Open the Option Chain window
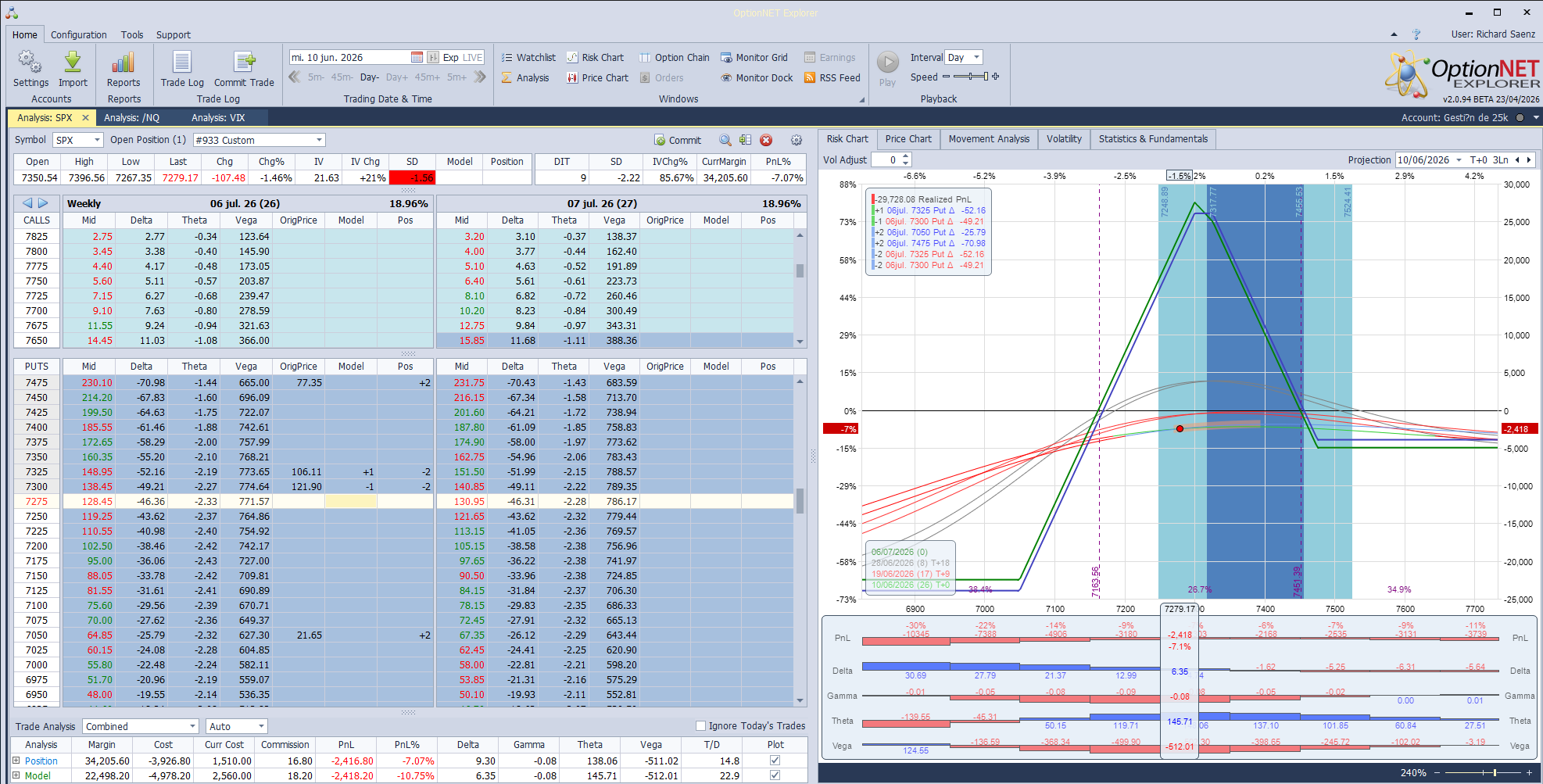 675,57
